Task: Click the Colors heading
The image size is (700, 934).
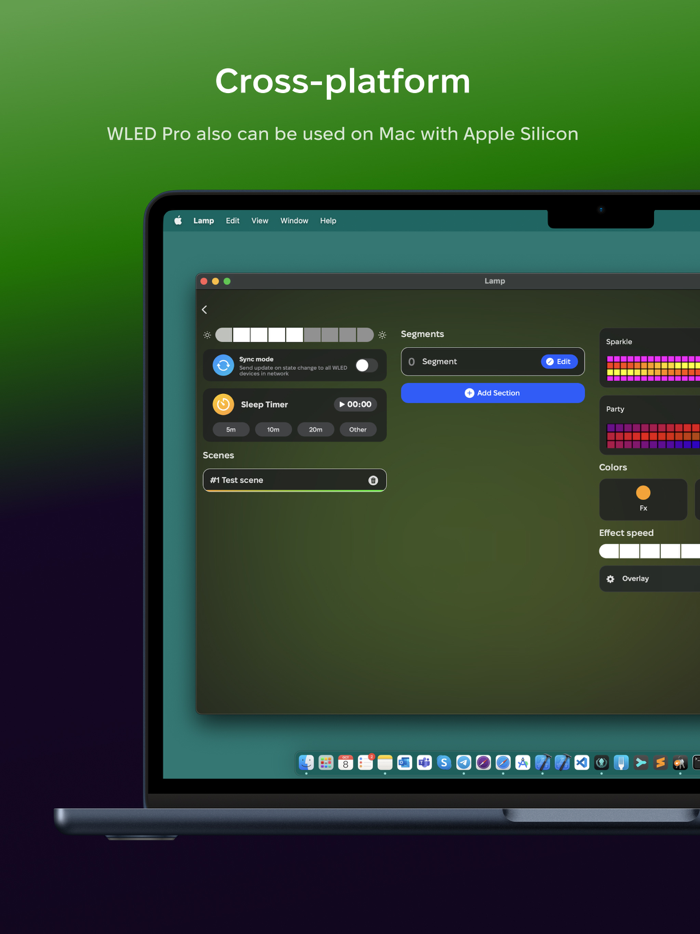Action: click(x=613, y=468)
